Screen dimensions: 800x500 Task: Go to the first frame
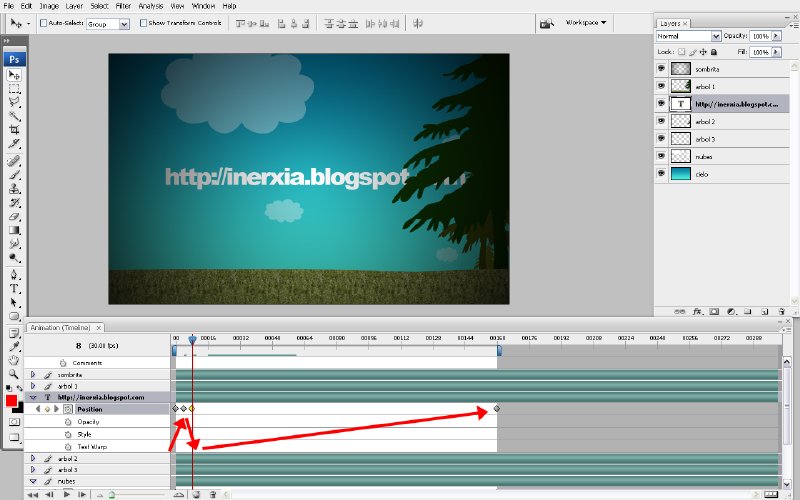[33, 494]
